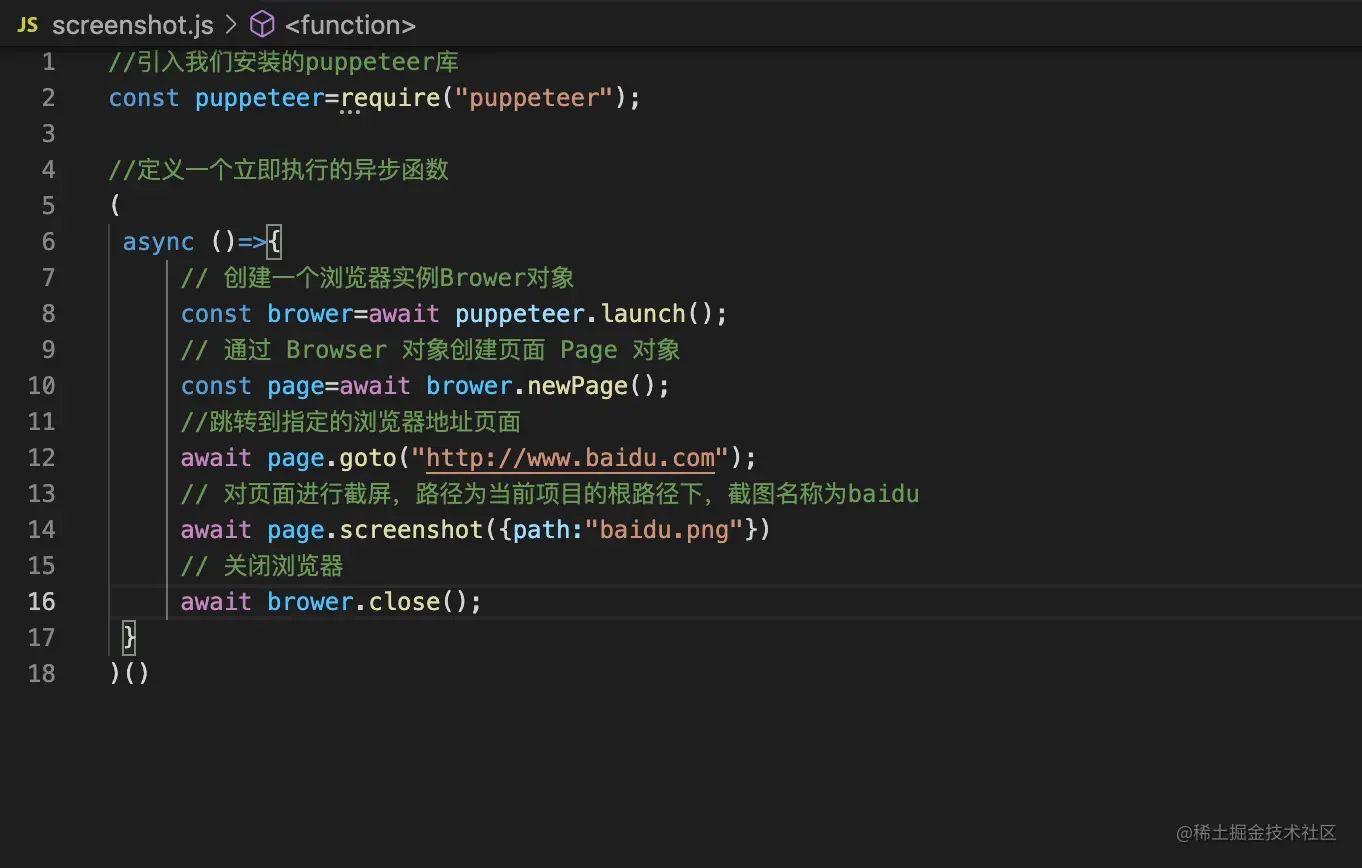Viewport: 1362px width, 868px height.
Task: Click the function cube symbol icon
Action: pyautogui.click(x=262, y=24)
